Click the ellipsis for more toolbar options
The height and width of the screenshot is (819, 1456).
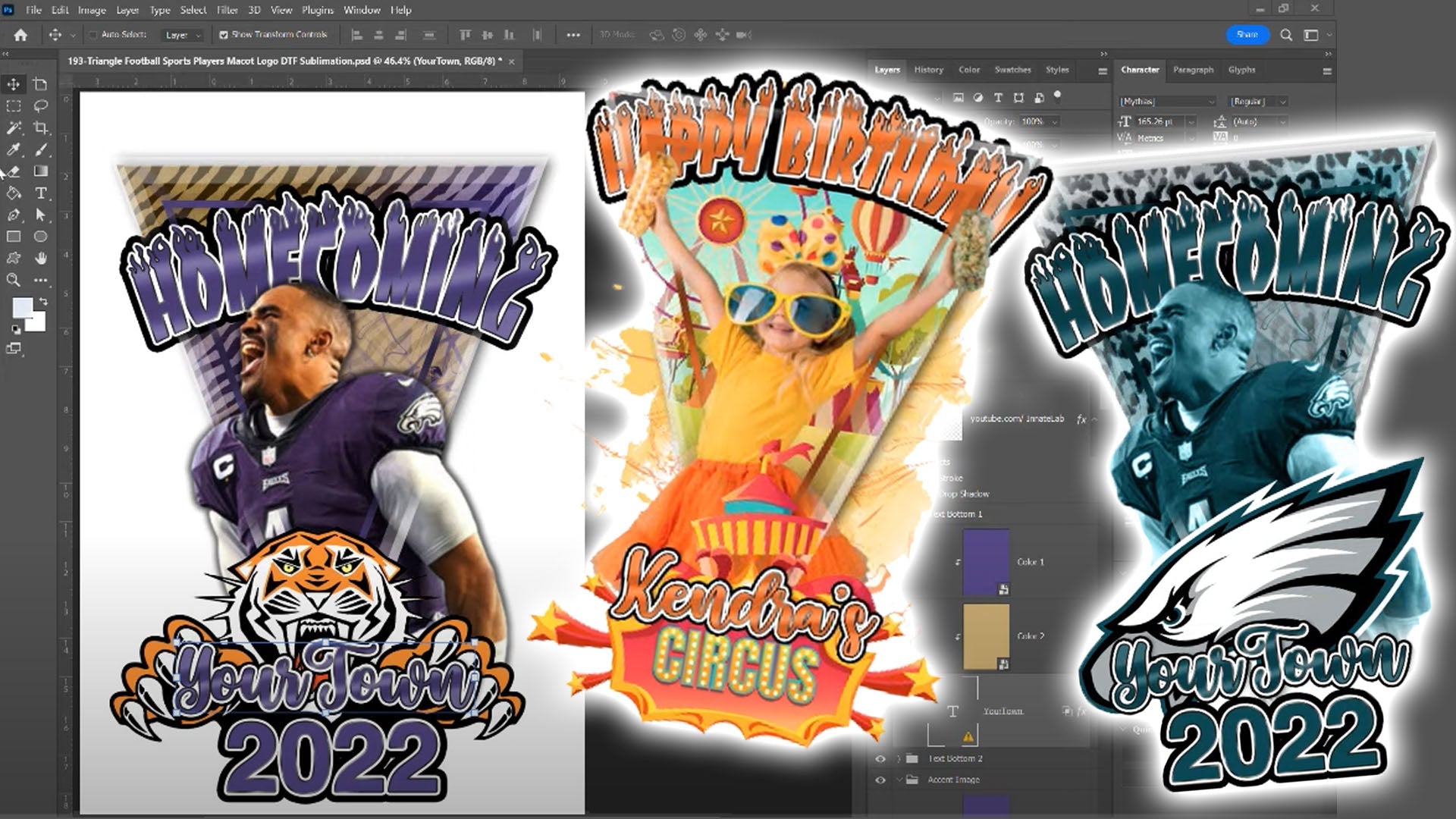[40, 279]
